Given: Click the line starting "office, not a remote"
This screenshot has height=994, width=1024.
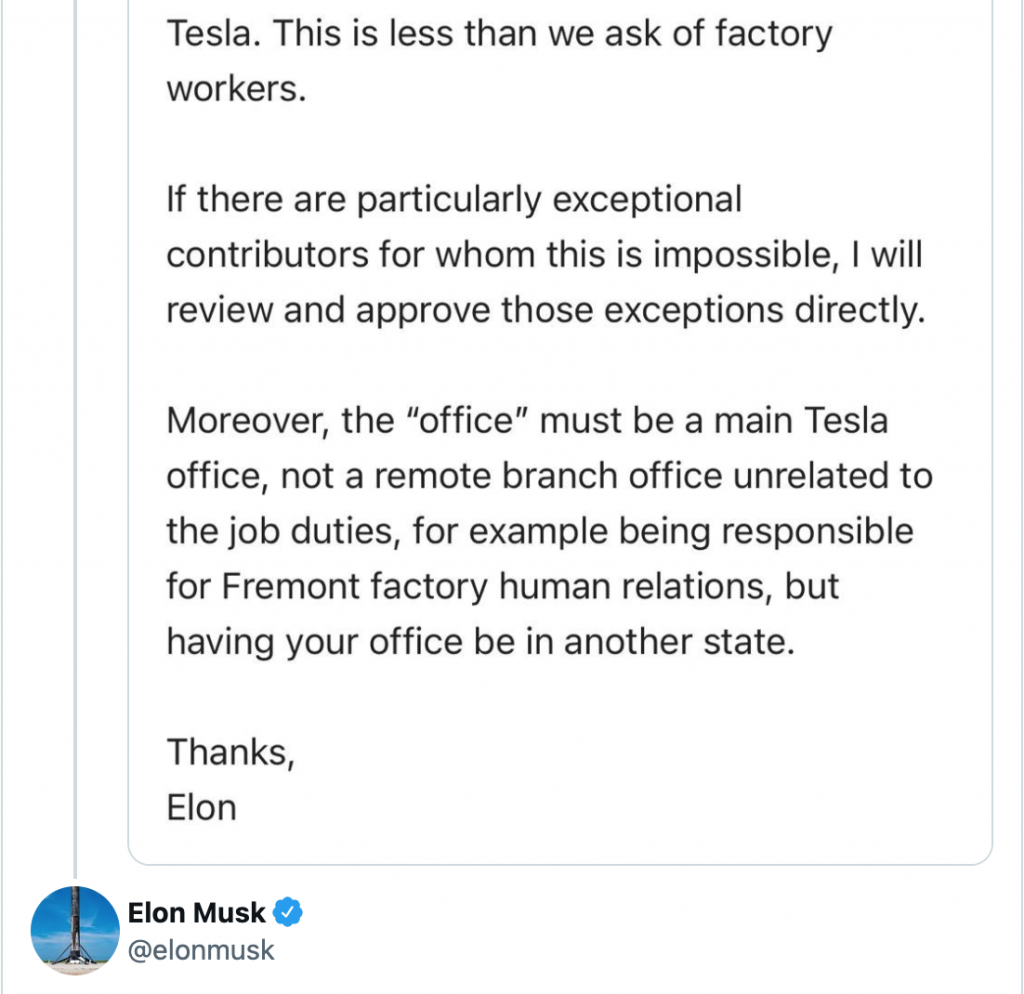Looking at the screenshot, I should [549, 474].
